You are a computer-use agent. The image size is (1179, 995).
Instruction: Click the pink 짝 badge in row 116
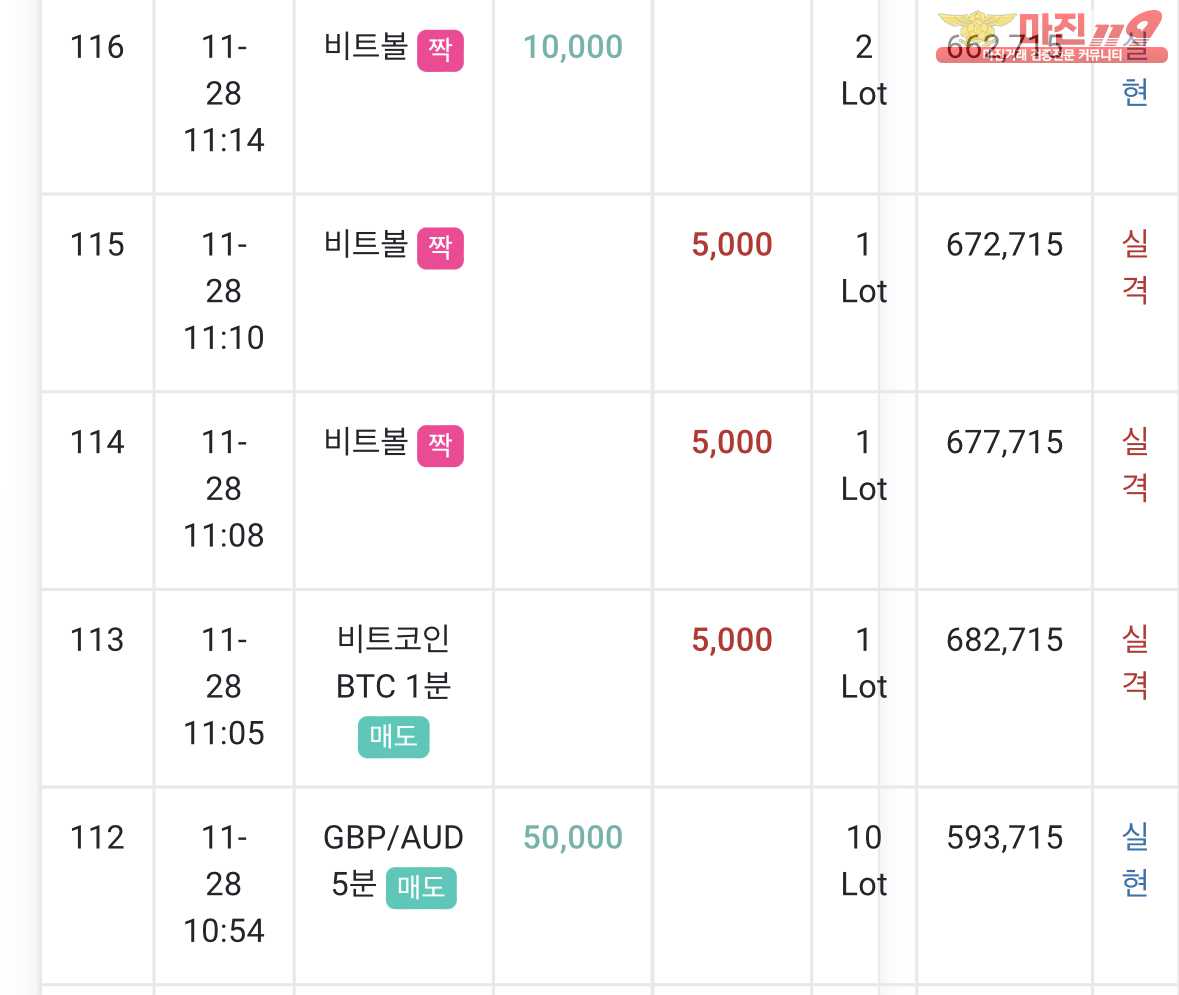pos(440,50)
